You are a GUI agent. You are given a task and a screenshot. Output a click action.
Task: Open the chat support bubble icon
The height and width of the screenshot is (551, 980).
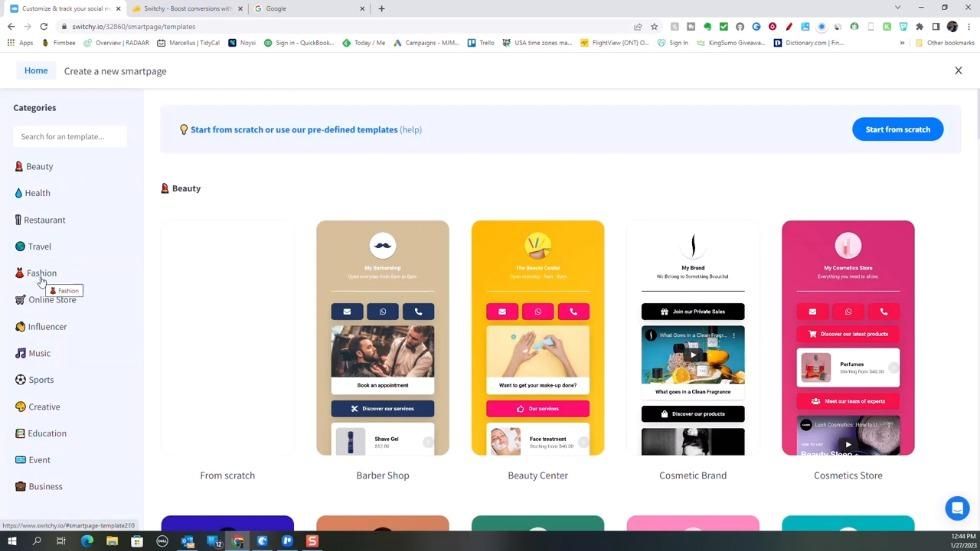tap(956, 507)
